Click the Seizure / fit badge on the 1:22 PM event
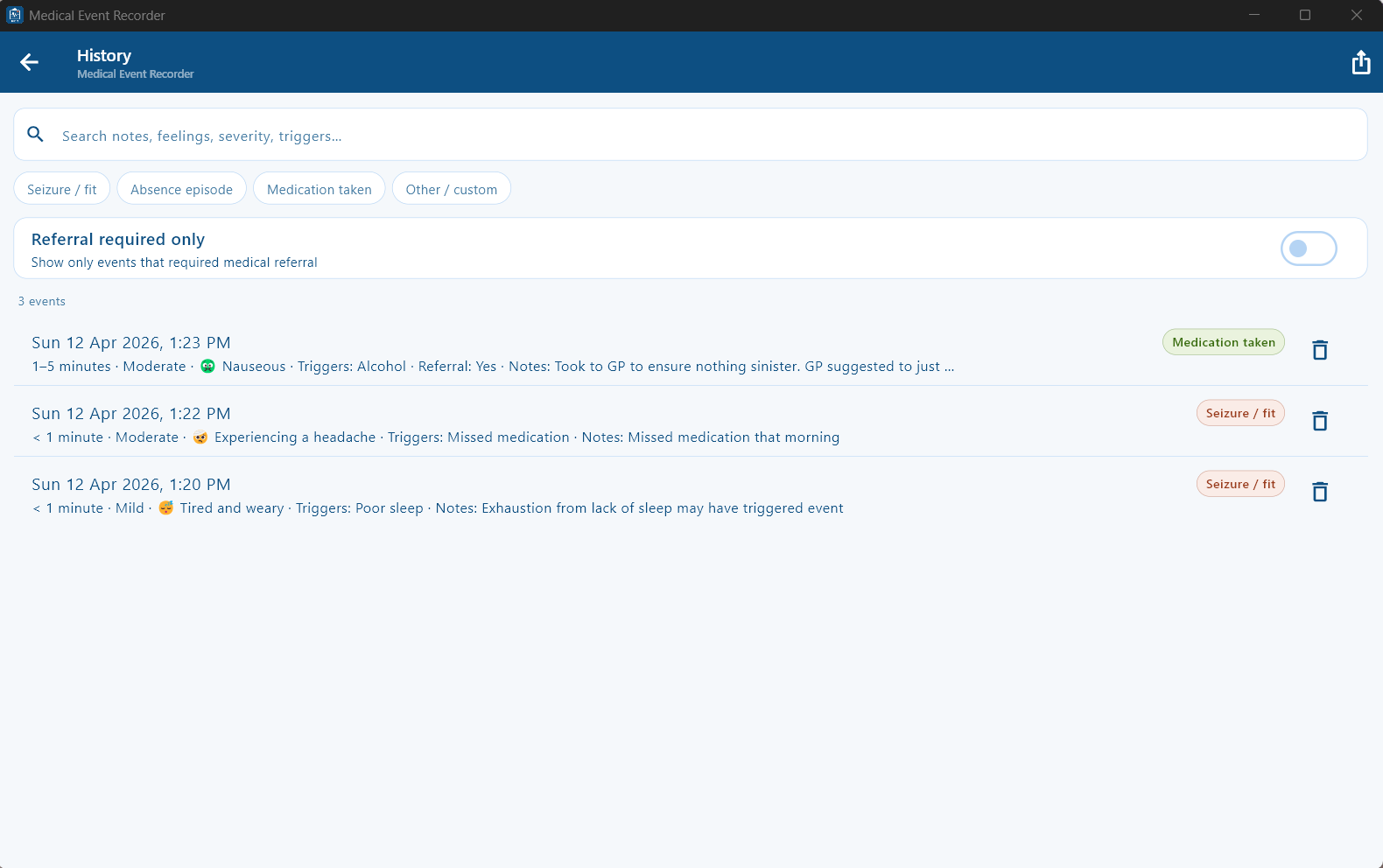This screenshot has height=868, width=1383. click(x=1240, y=413)
